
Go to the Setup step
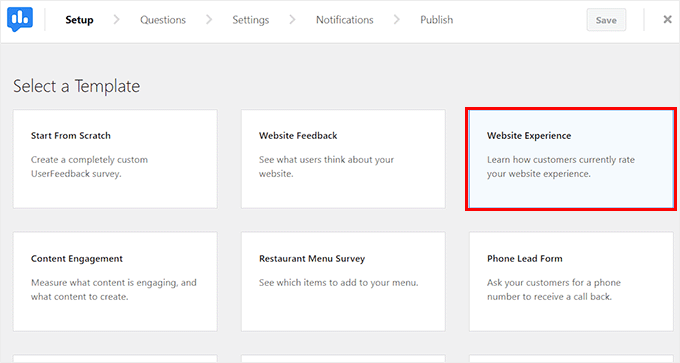[x=79, y=20]
